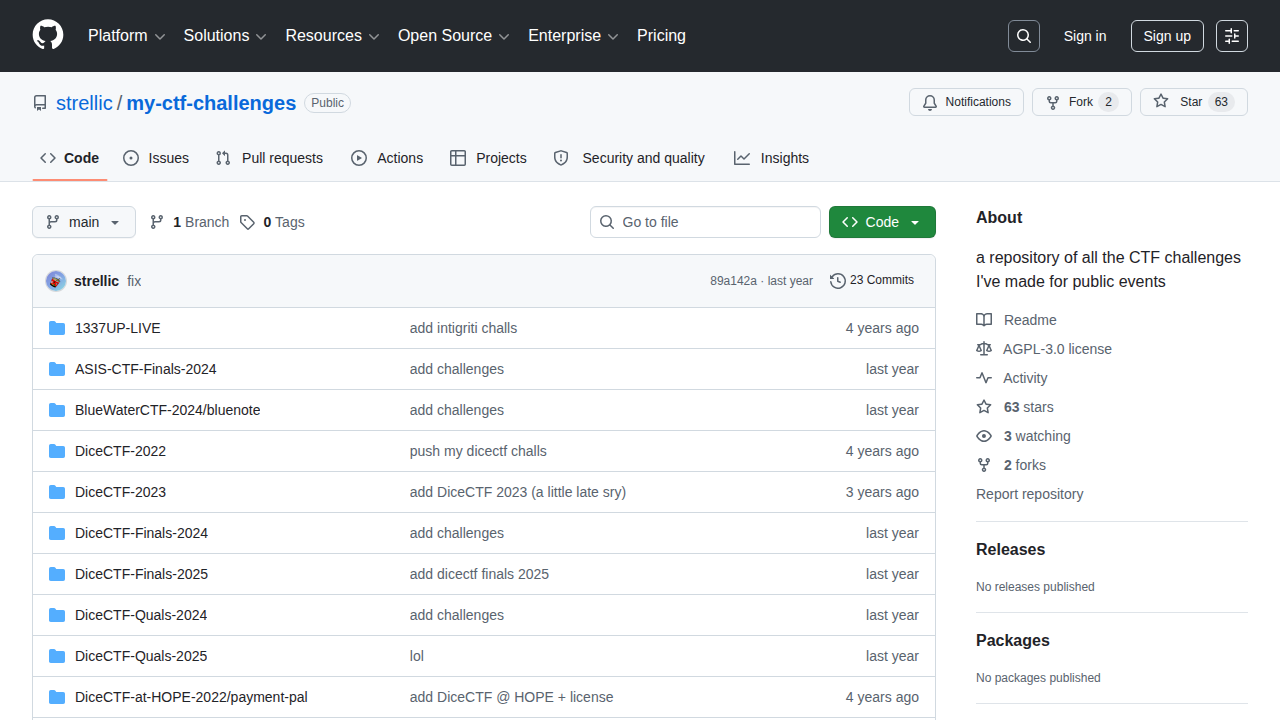Image resolution: width=1280 pixels, height=720 pixels.
Task: View the 63 stars link
Action: click(x=1015, y=407)
